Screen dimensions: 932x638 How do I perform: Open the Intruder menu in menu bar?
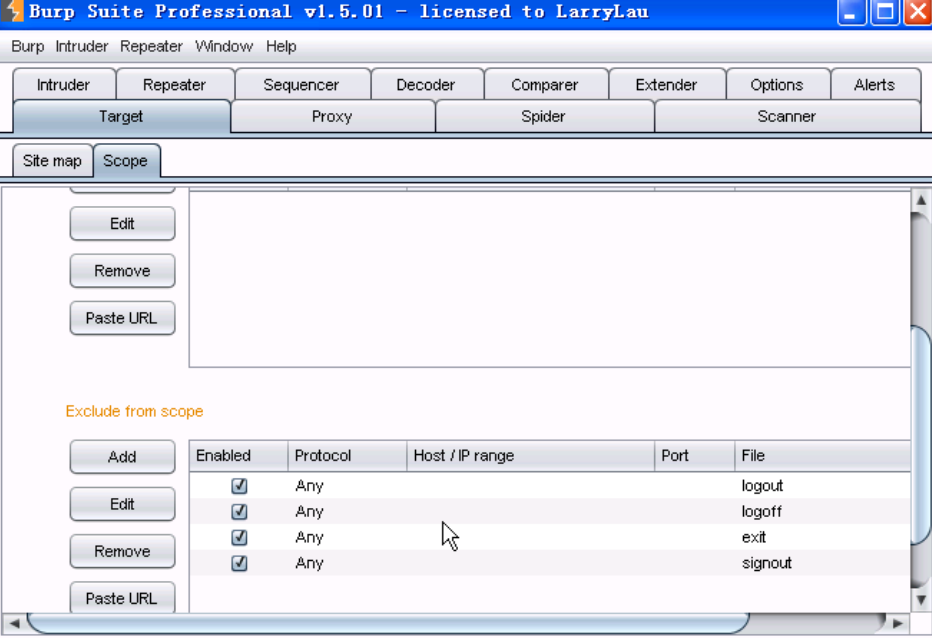81,46
